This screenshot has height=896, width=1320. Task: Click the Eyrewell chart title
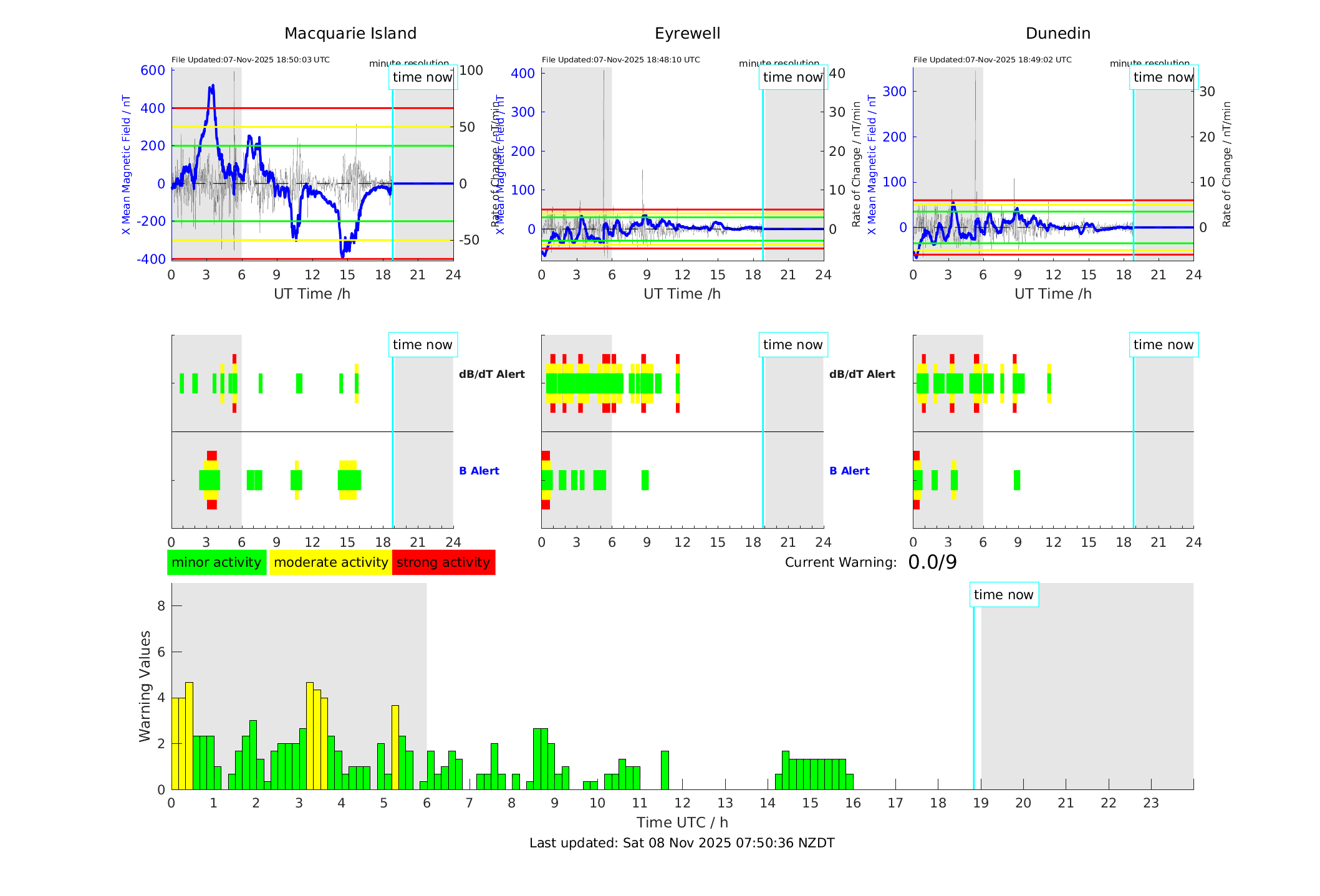point(687,34)
